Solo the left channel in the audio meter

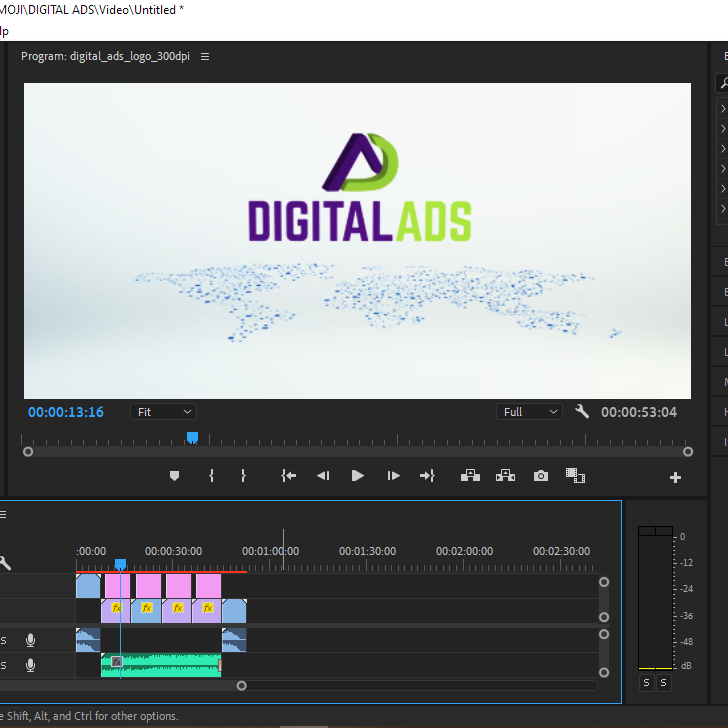point(646,682)
